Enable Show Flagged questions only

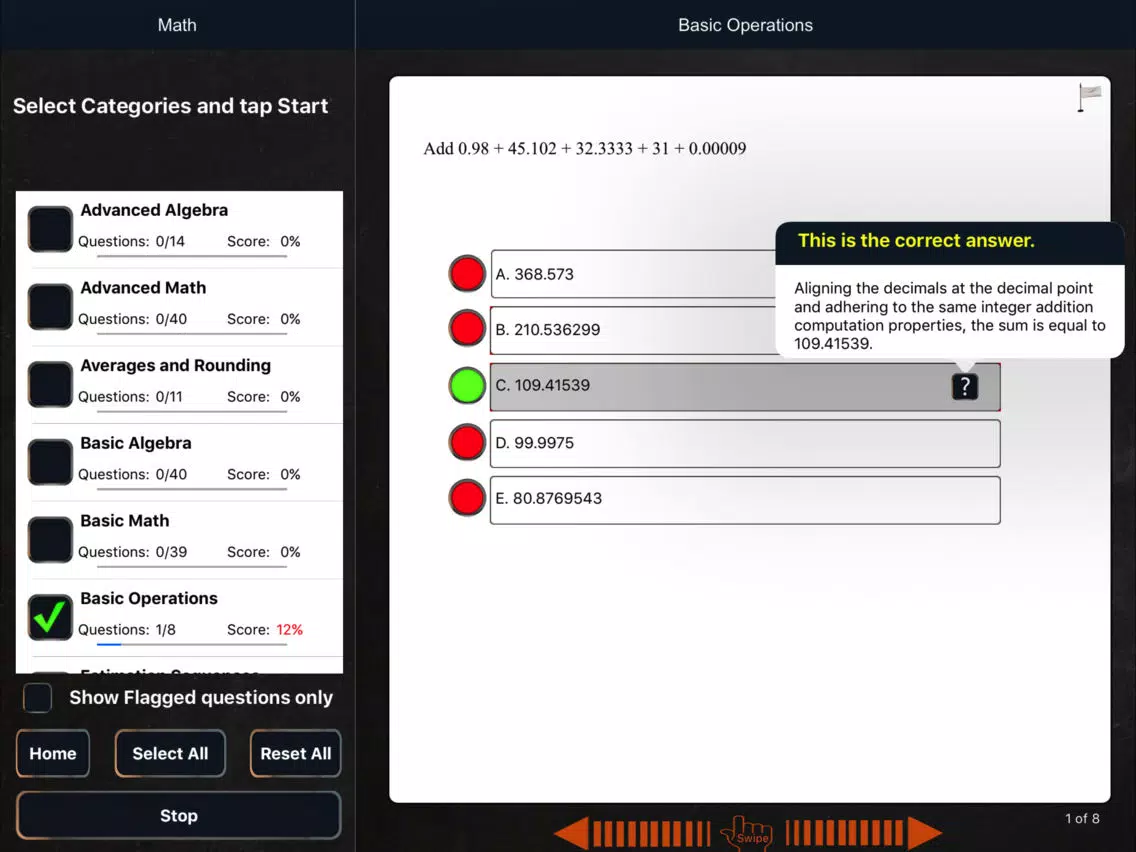coord(38,698)
